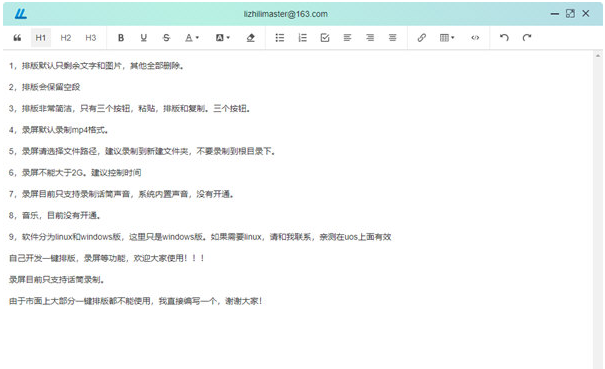Click the blue app logo

[x=21, y=14]
